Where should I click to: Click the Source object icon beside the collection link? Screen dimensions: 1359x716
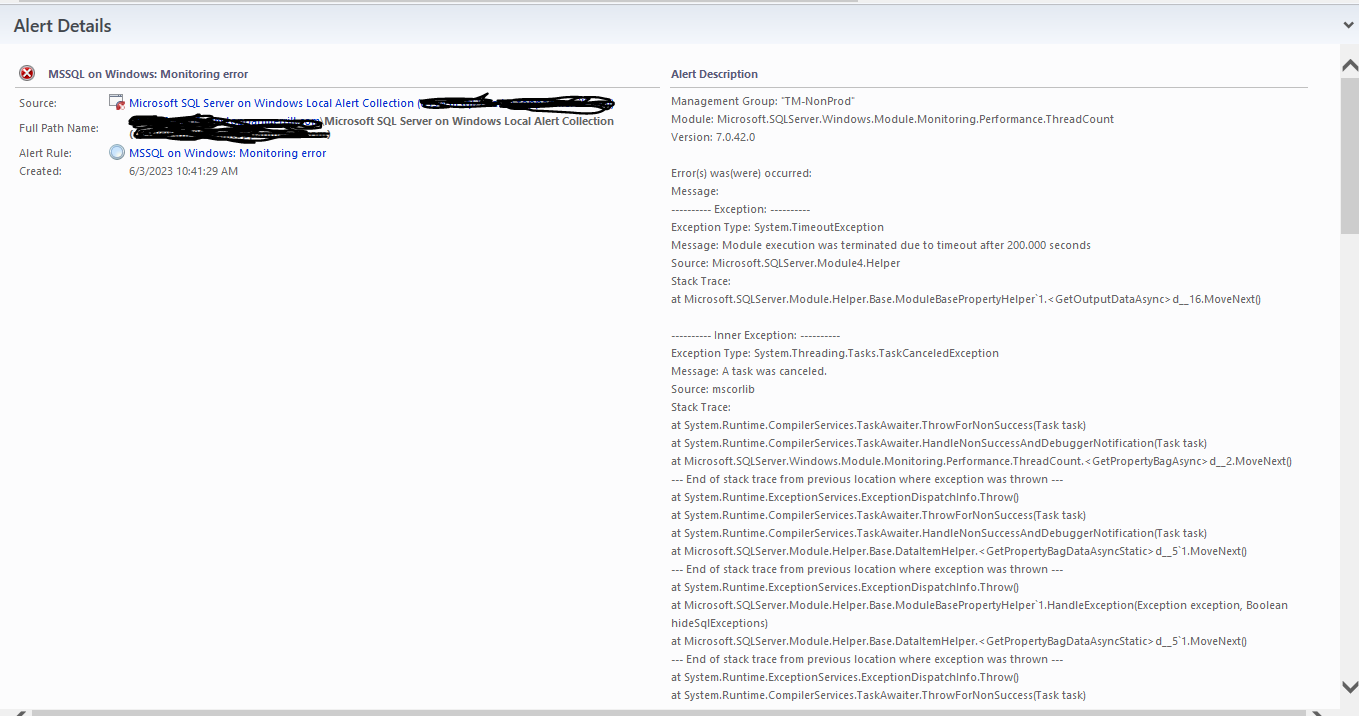click(x=117, y=102)
